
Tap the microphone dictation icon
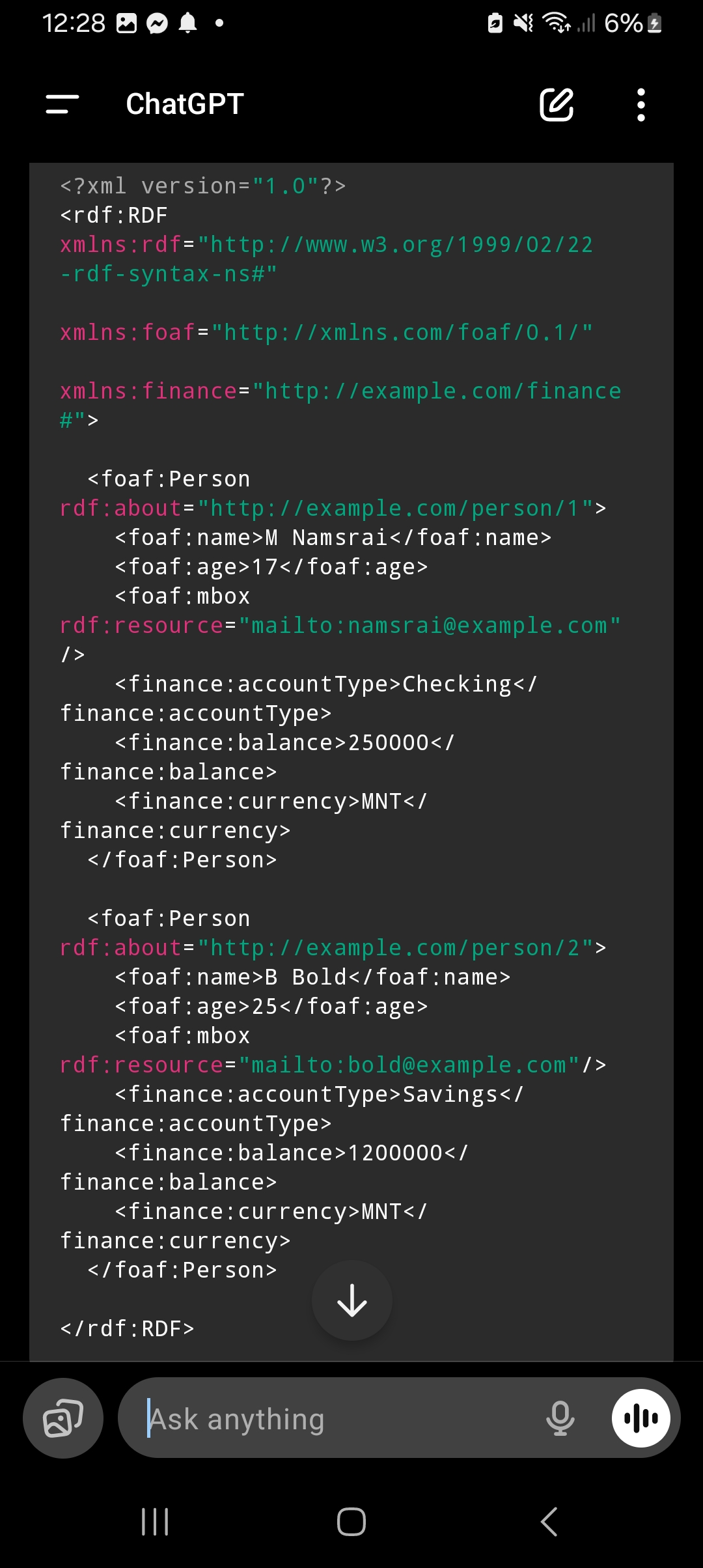(560, 1418)
